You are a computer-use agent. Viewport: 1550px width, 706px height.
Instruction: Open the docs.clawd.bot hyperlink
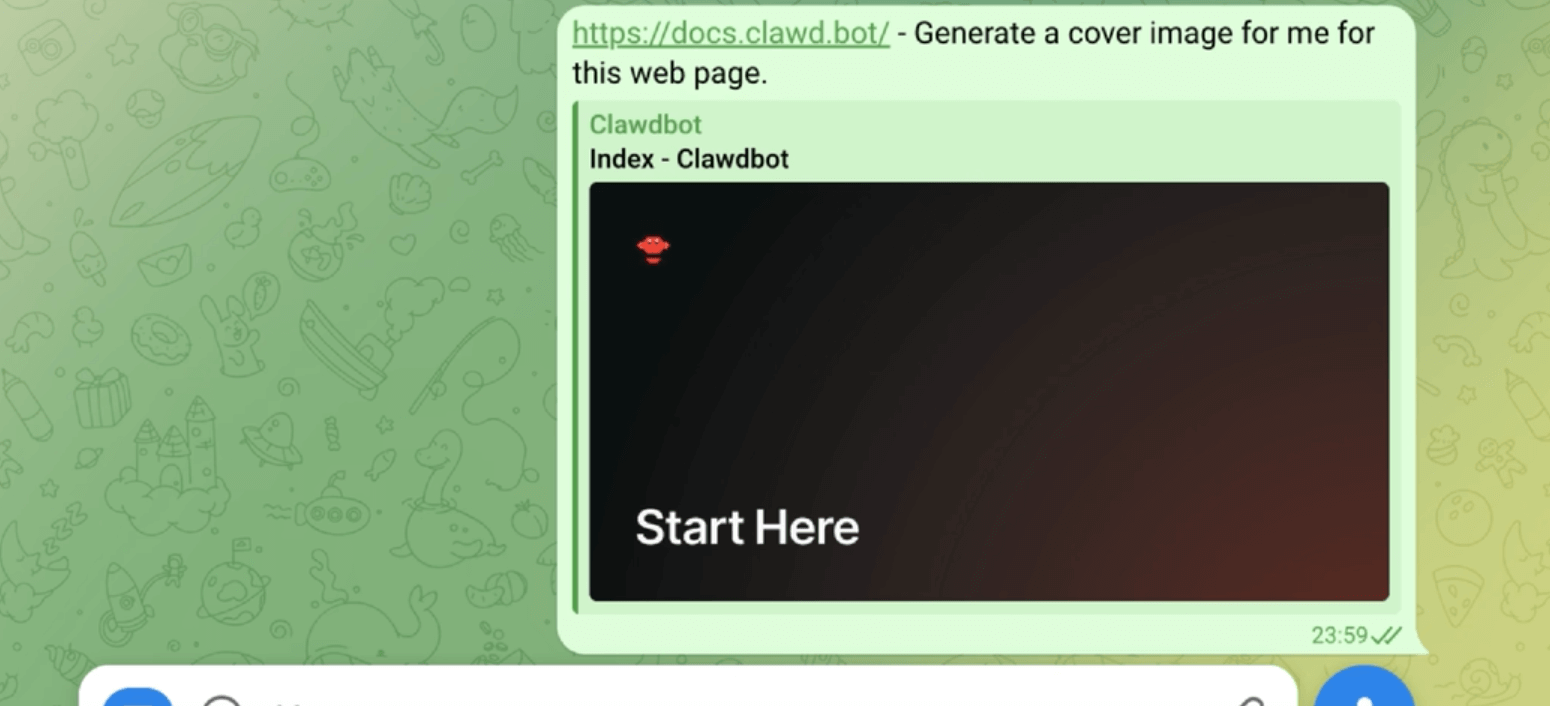[x=730, y=33]
